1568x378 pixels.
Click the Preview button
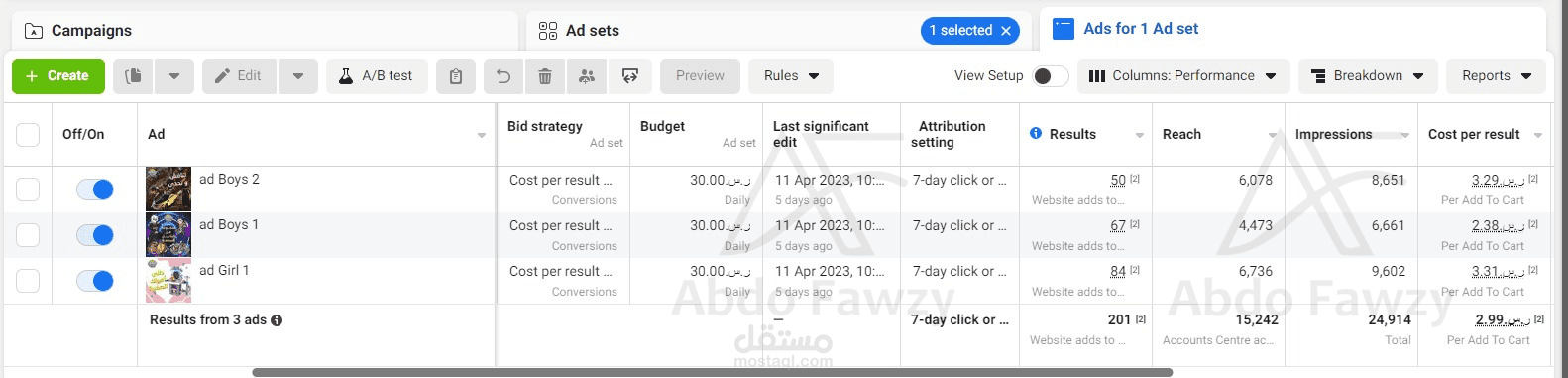(x=700, y=76)
